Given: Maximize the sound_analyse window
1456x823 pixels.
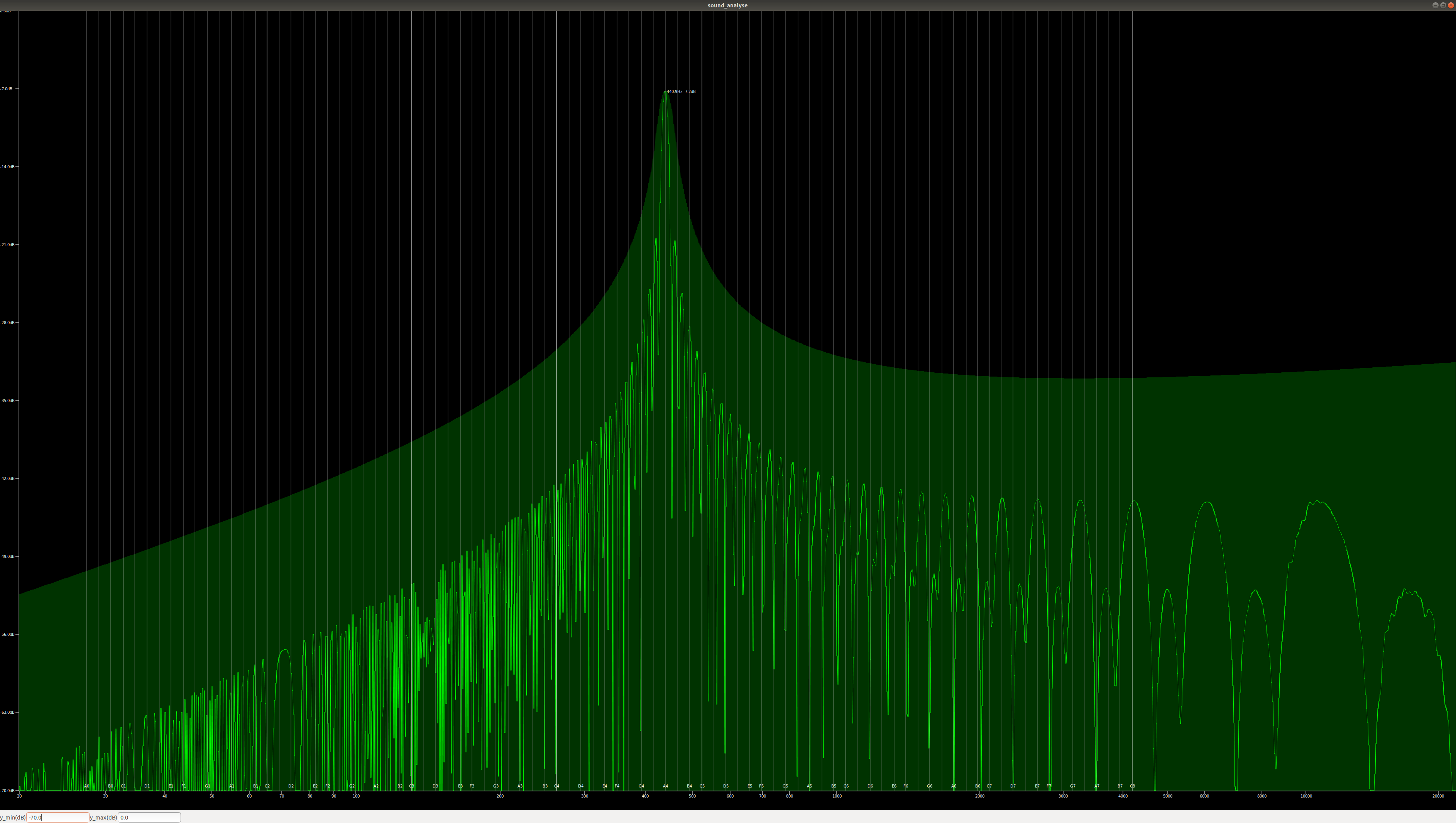Looking at the screenshot, I should [1443, 5].
